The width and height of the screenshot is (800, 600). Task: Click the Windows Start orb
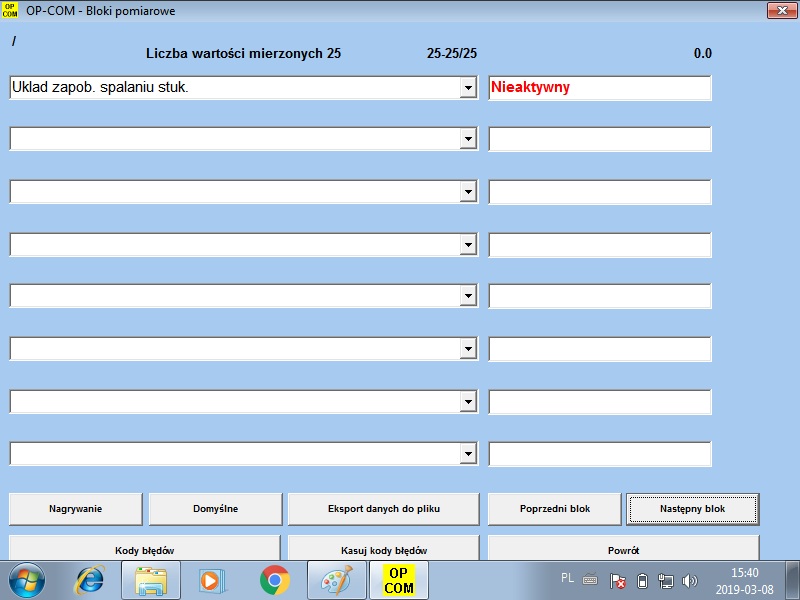pyautogui.click(x=27, y=580)
